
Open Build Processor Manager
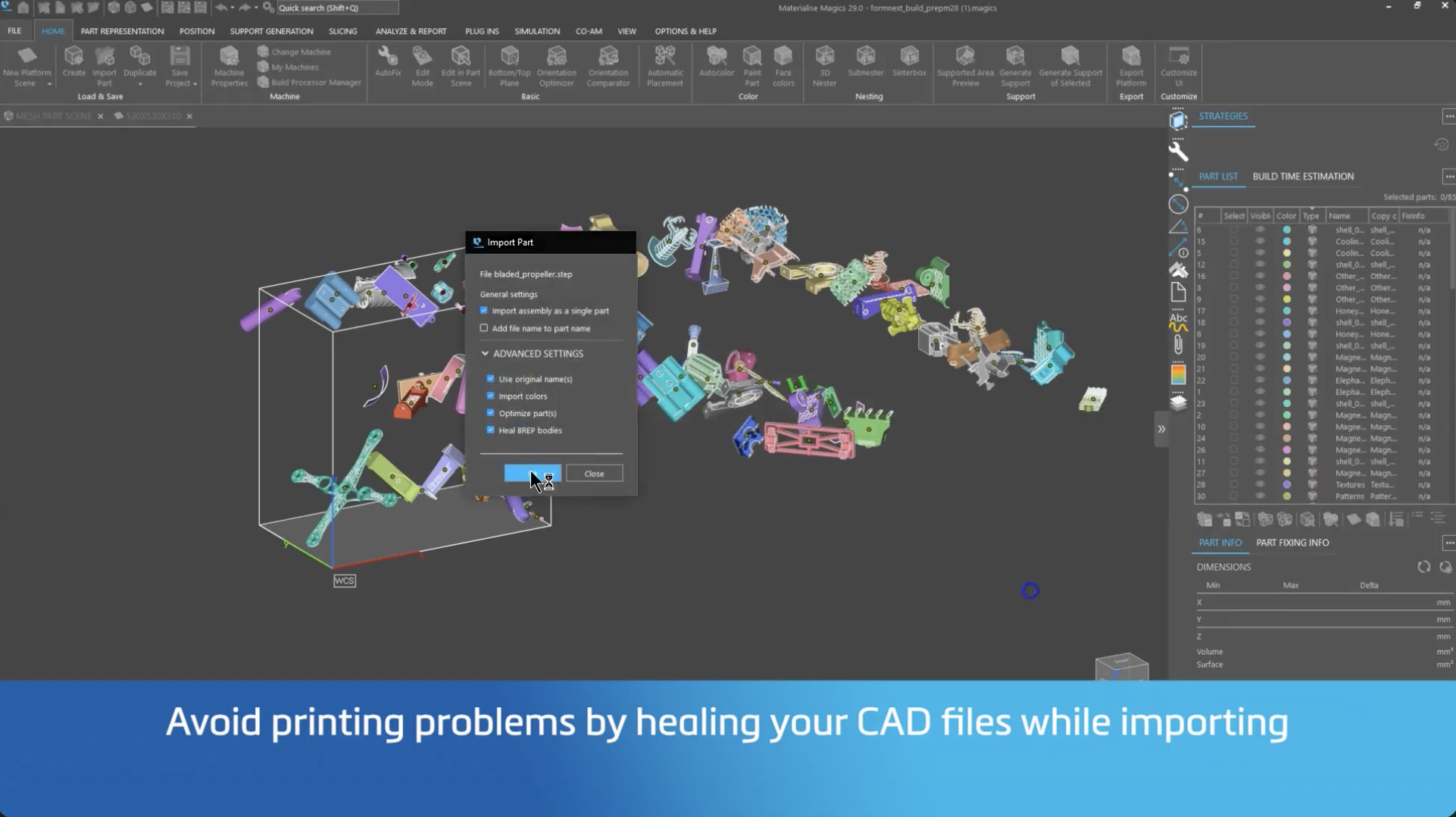tap(309, 82)
